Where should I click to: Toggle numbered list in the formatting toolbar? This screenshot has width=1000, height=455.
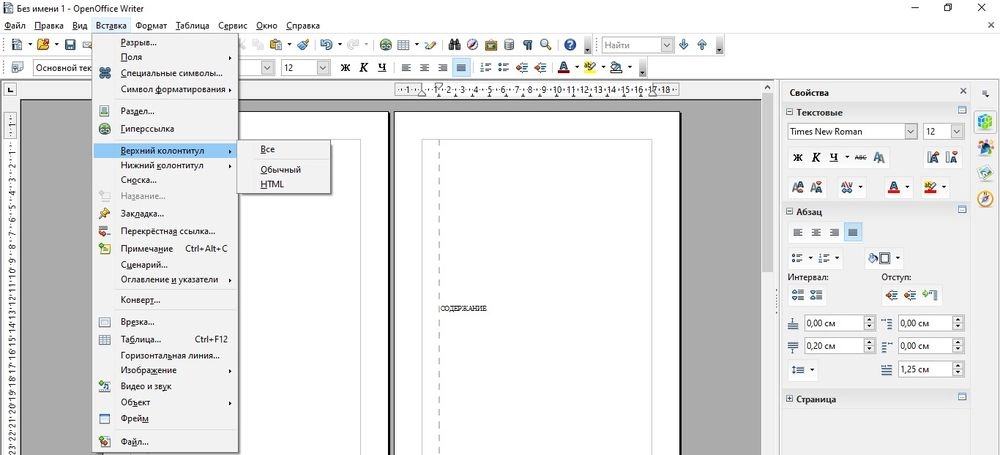[485, 67]
